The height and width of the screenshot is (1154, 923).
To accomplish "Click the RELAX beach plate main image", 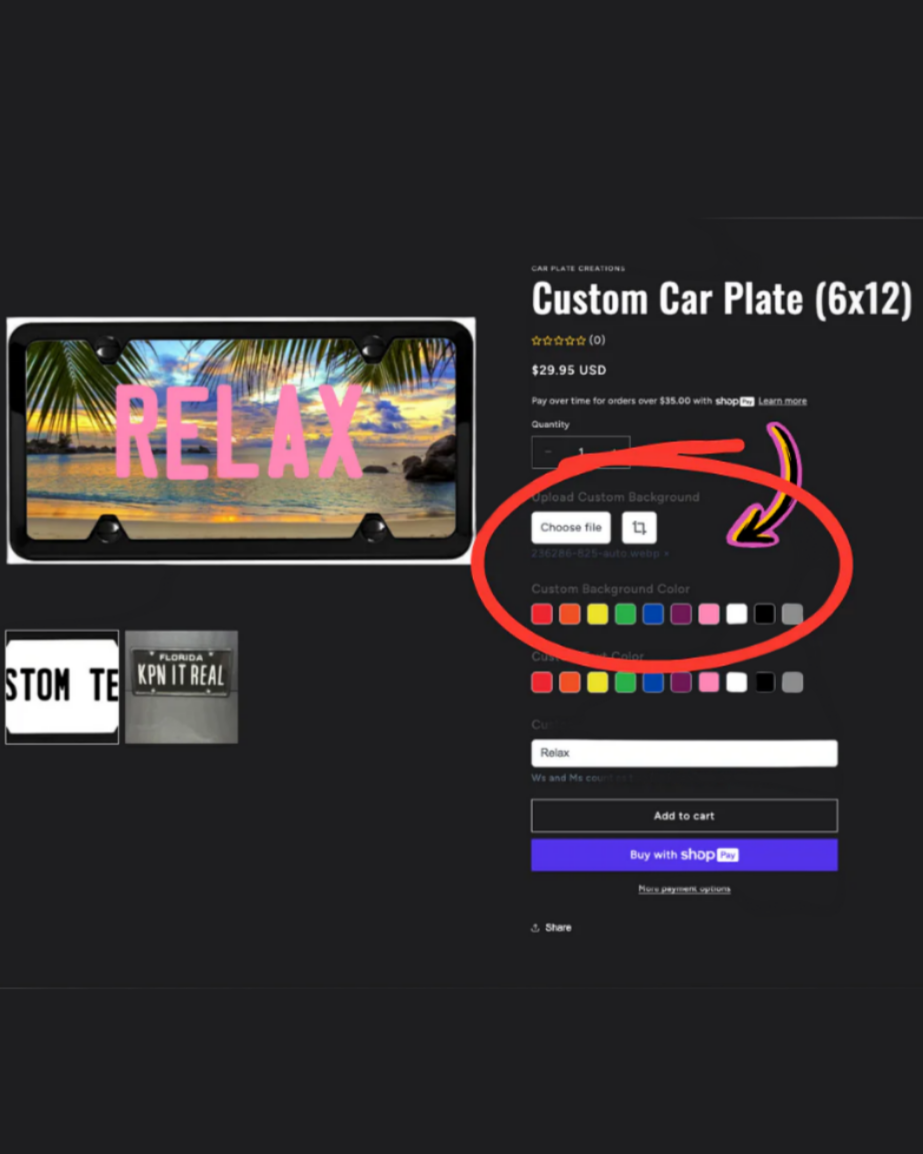I will point(240,440).
